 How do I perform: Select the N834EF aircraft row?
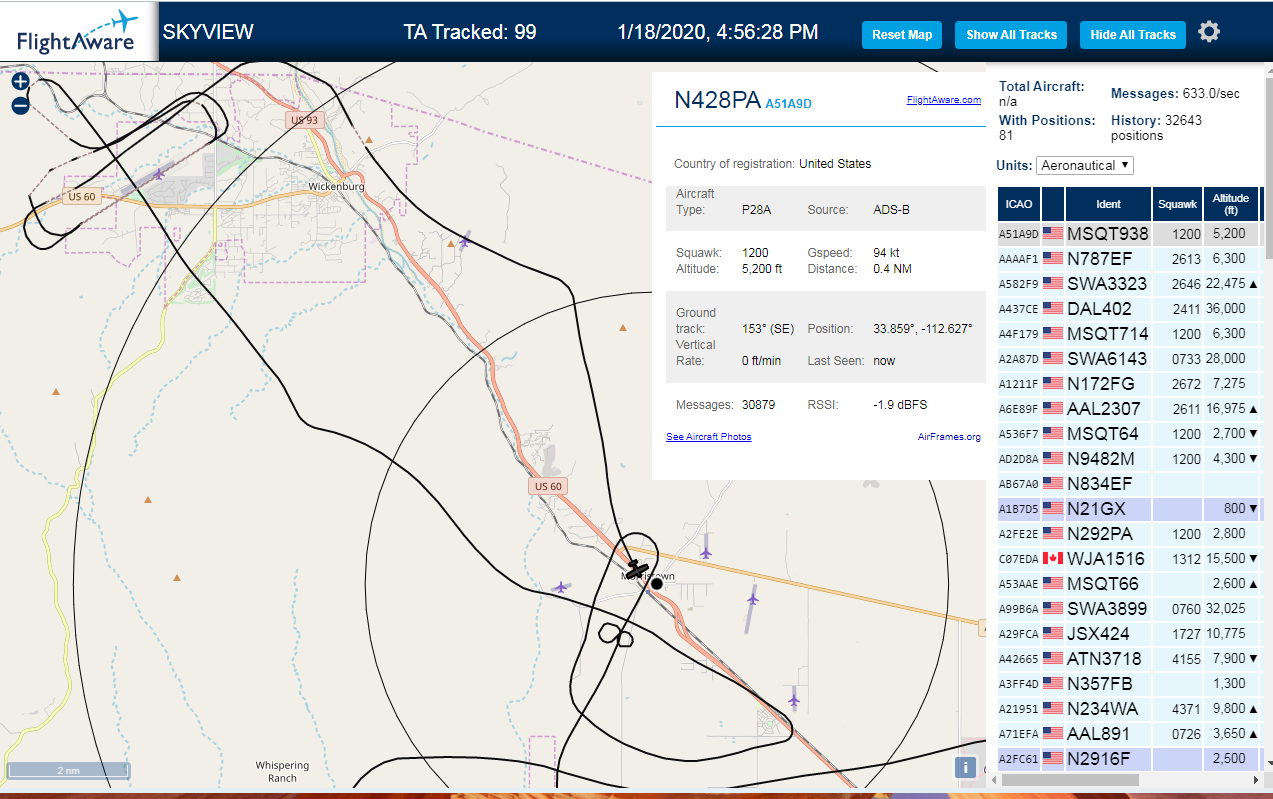(x=1129, y=483)
